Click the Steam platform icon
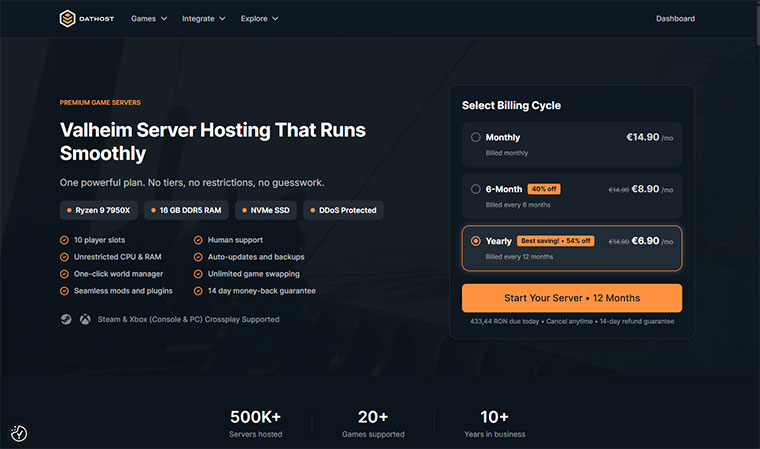Viewport: 760px width, 449px height. (66, 319)
